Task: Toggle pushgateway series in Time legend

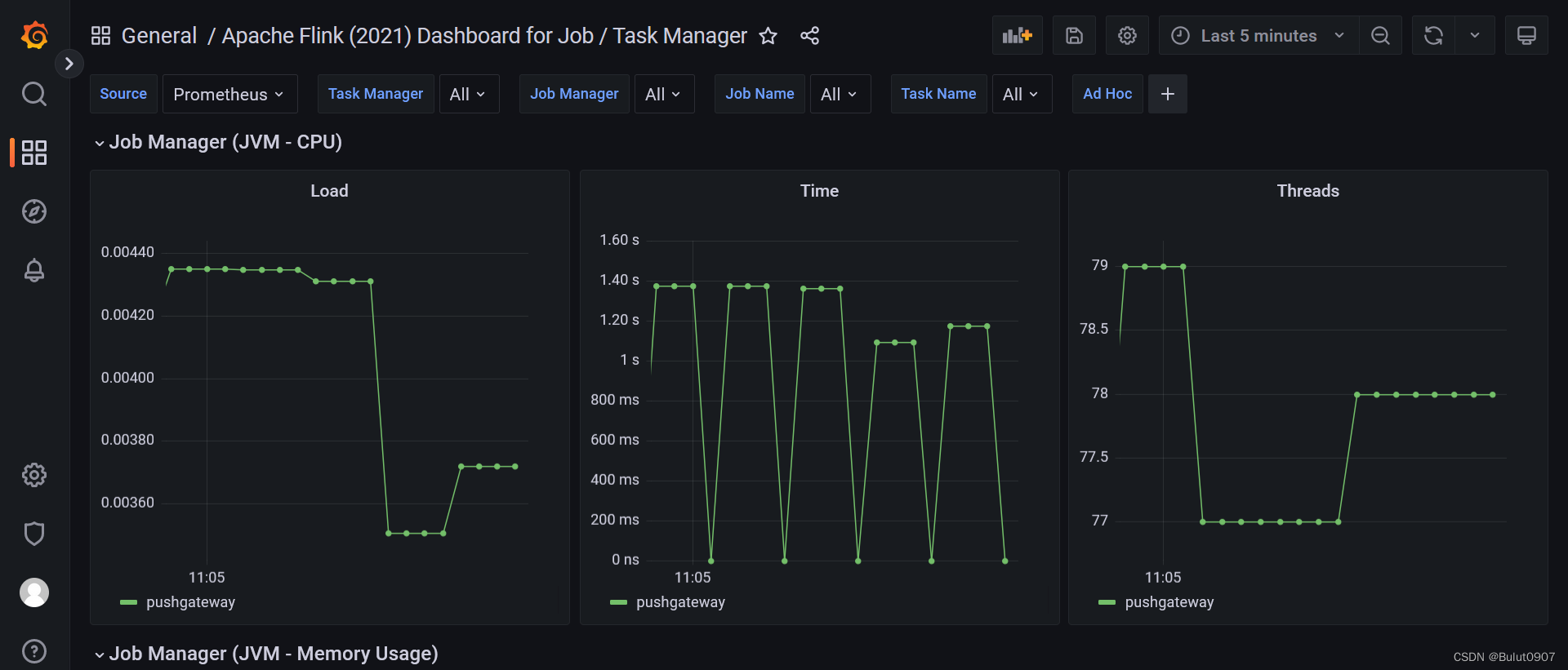Action: pos(680,602)
